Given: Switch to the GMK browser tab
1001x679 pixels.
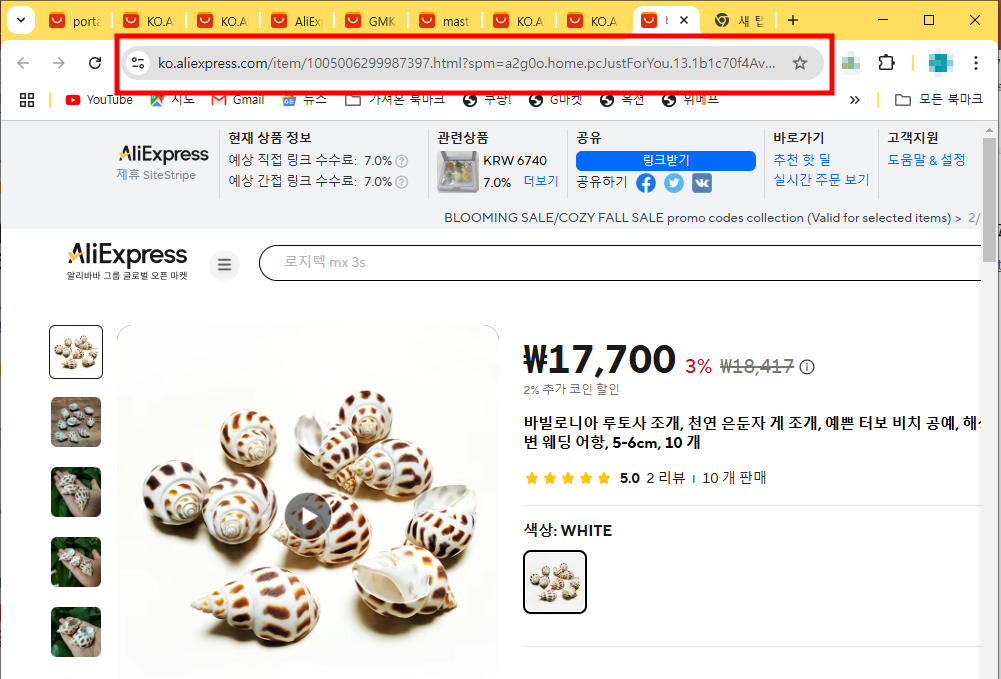Looking at the screenshot, I should click(x=372, y=21).
